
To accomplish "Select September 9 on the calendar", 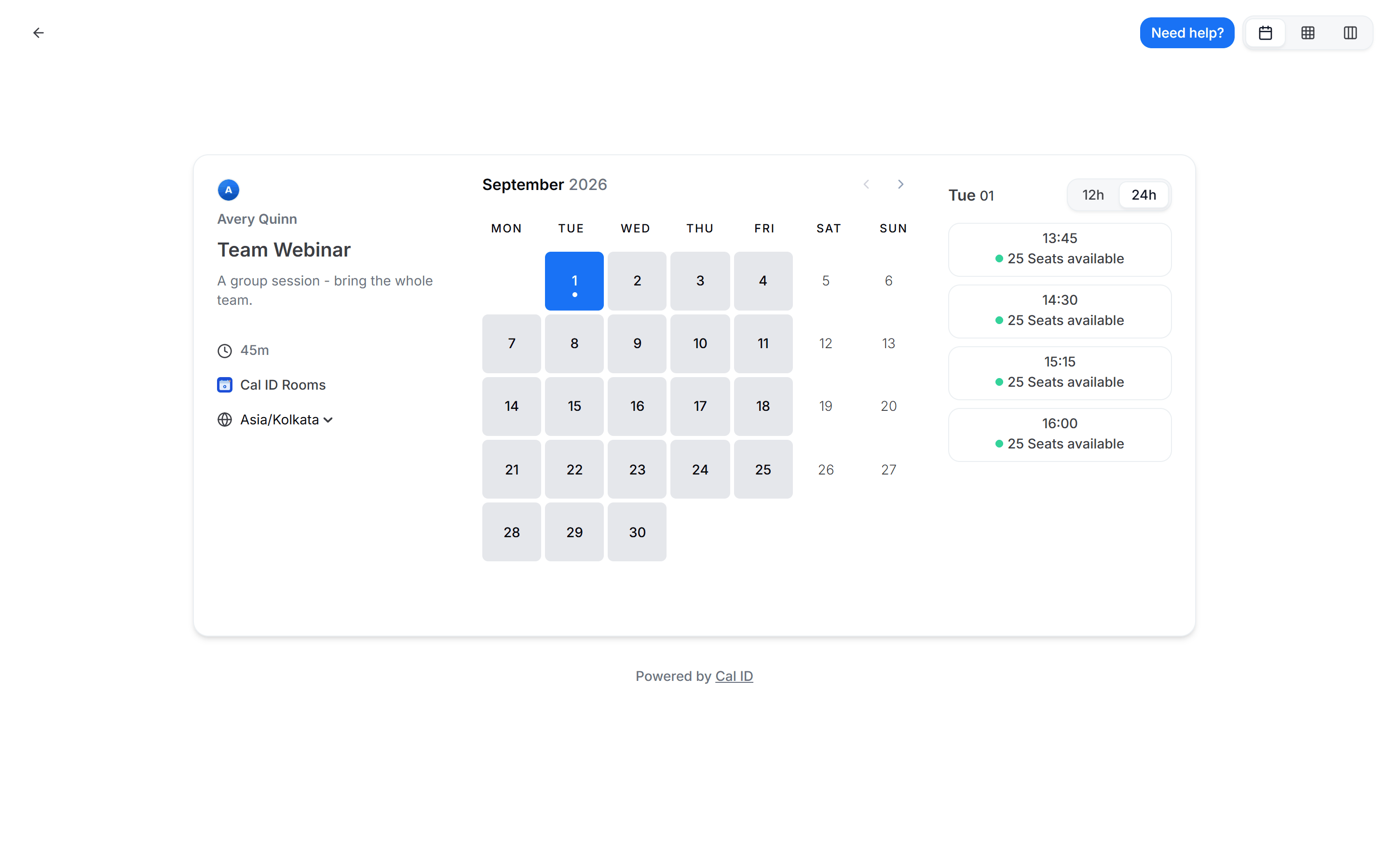I will tap(637, 343).
